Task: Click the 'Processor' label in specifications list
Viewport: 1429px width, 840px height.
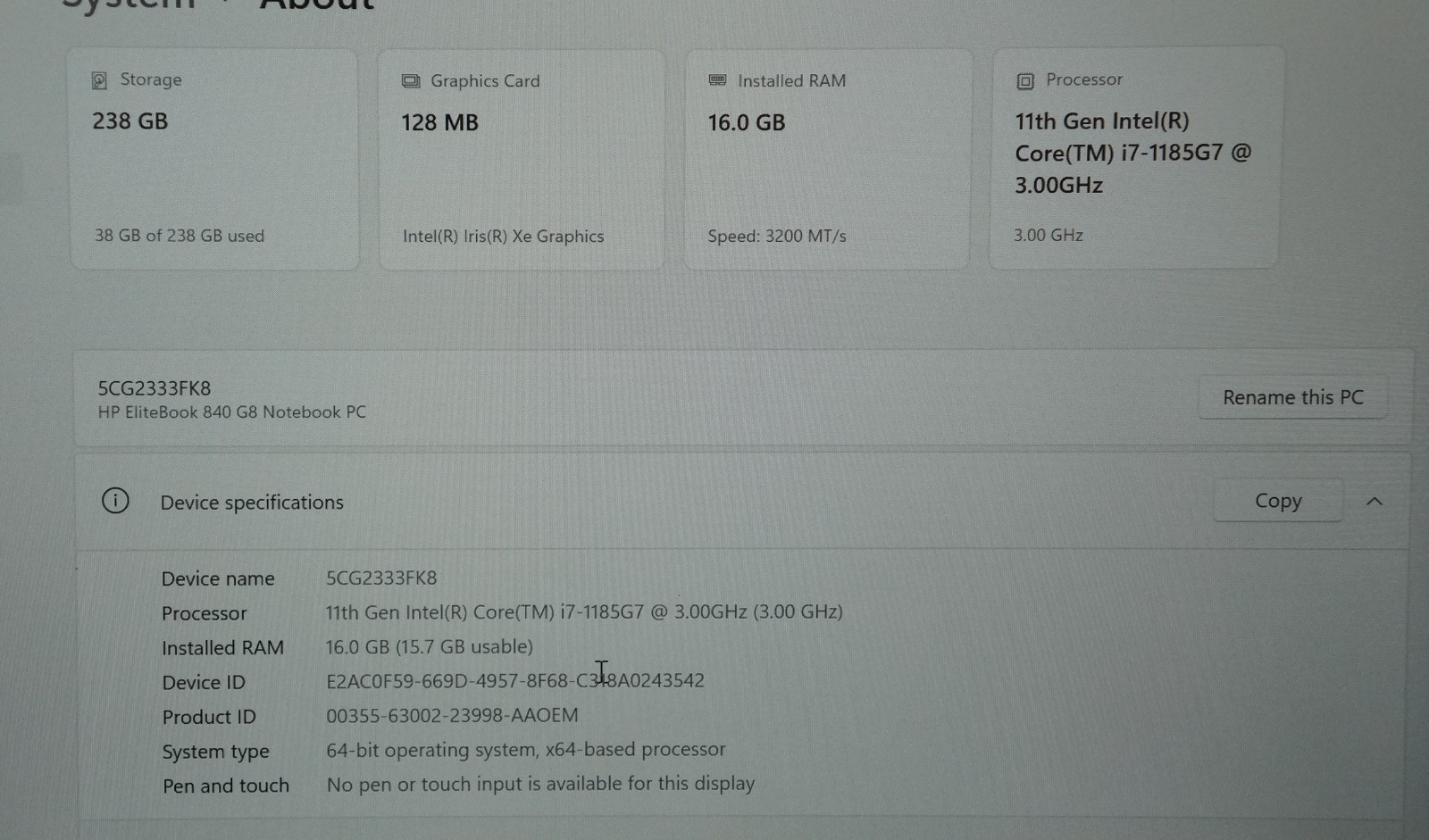Action: click(x=204, y=613)
